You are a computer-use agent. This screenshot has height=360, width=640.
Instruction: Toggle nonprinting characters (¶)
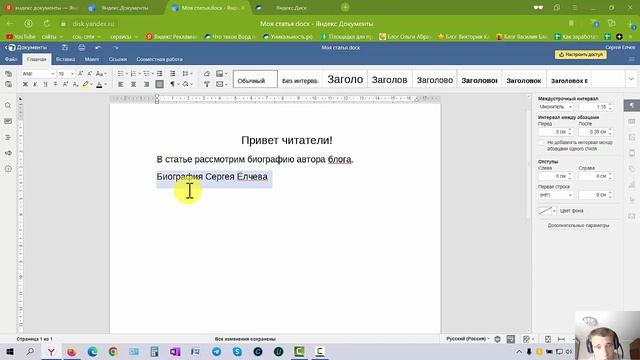click(x=173, y=84)
